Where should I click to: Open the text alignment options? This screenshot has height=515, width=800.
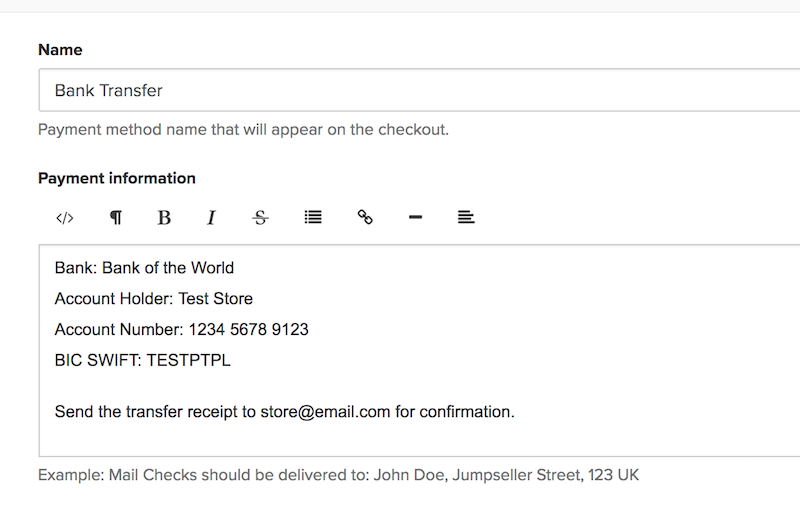tap(465, 217)
